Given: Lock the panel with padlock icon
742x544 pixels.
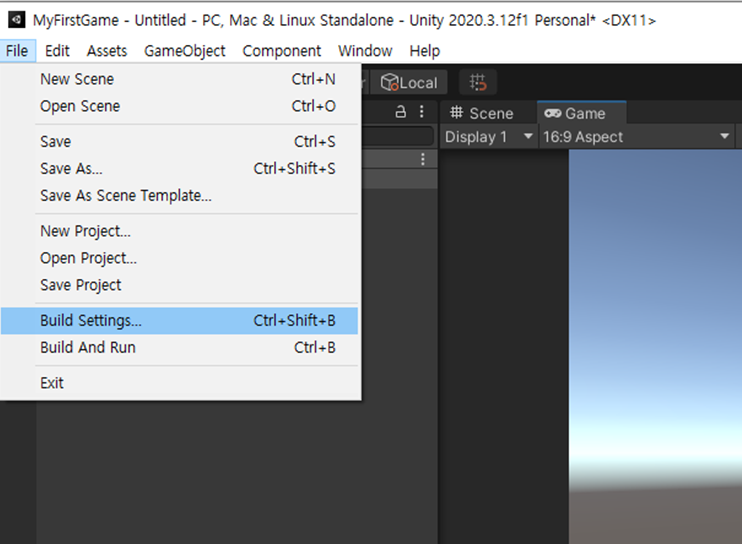Looking at the screenshot, I should pyautogui.click(x=400, y=112).
